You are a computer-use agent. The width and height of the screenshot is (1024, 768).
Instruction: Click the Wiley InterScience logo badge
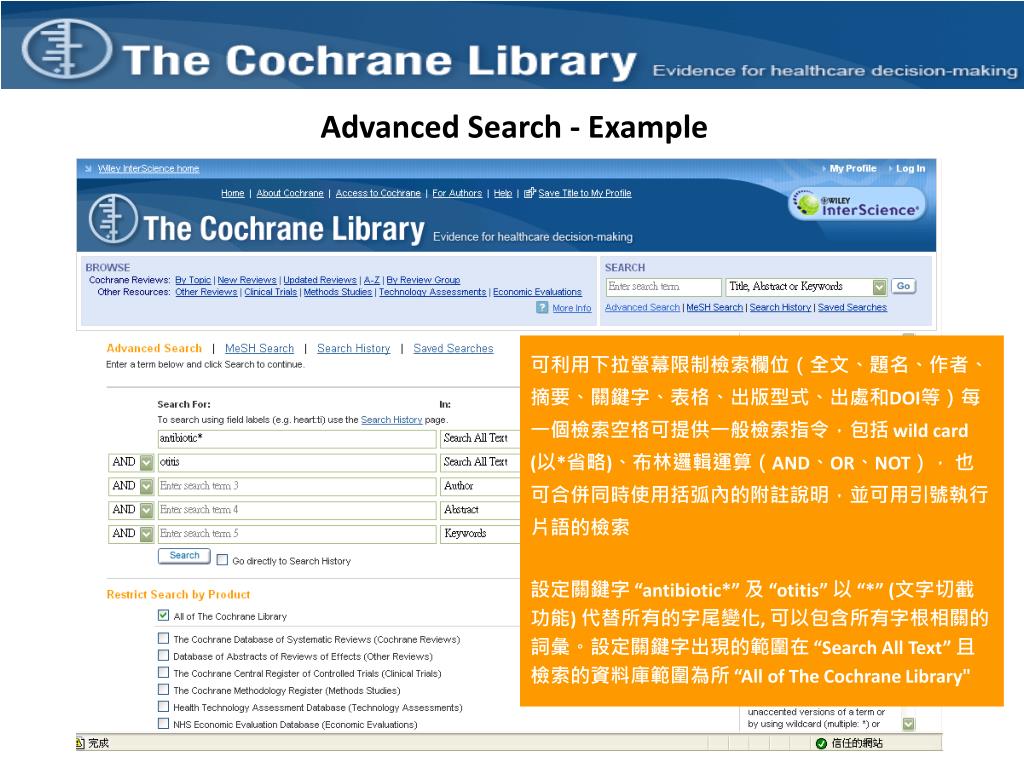857,204
